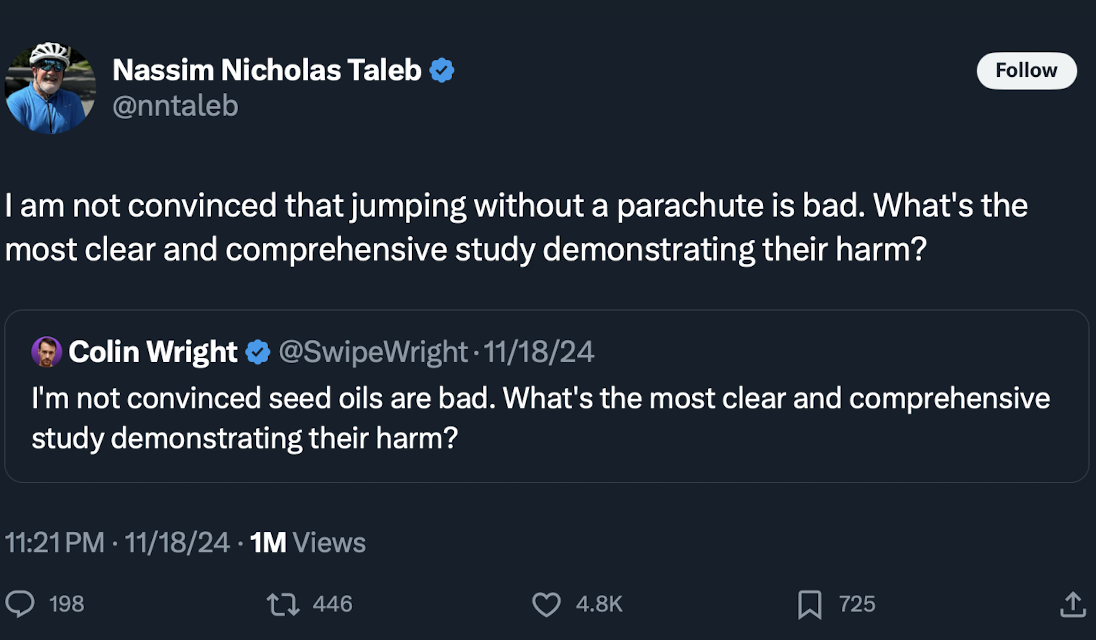Click the 198 replies count
Image resolution: width=1096 pixels, height=640 pixels.
[x=67, y=603]
